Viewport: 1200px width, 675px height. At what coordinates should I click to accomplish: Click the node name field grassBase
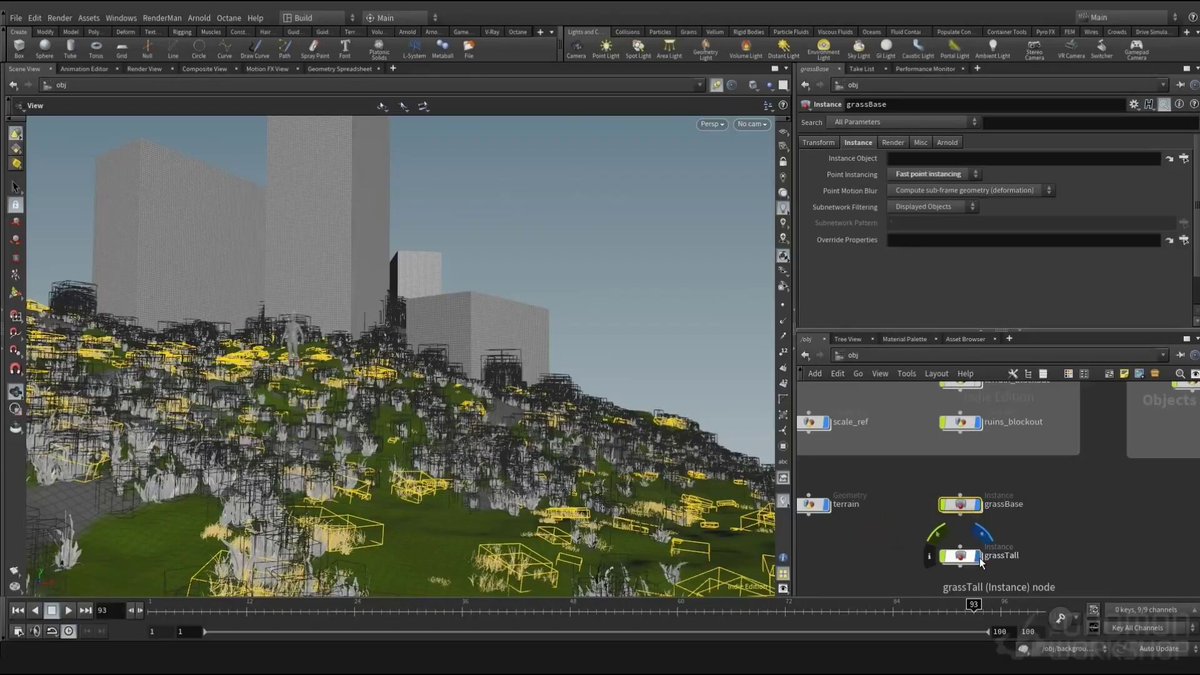[x=984, y=104]
